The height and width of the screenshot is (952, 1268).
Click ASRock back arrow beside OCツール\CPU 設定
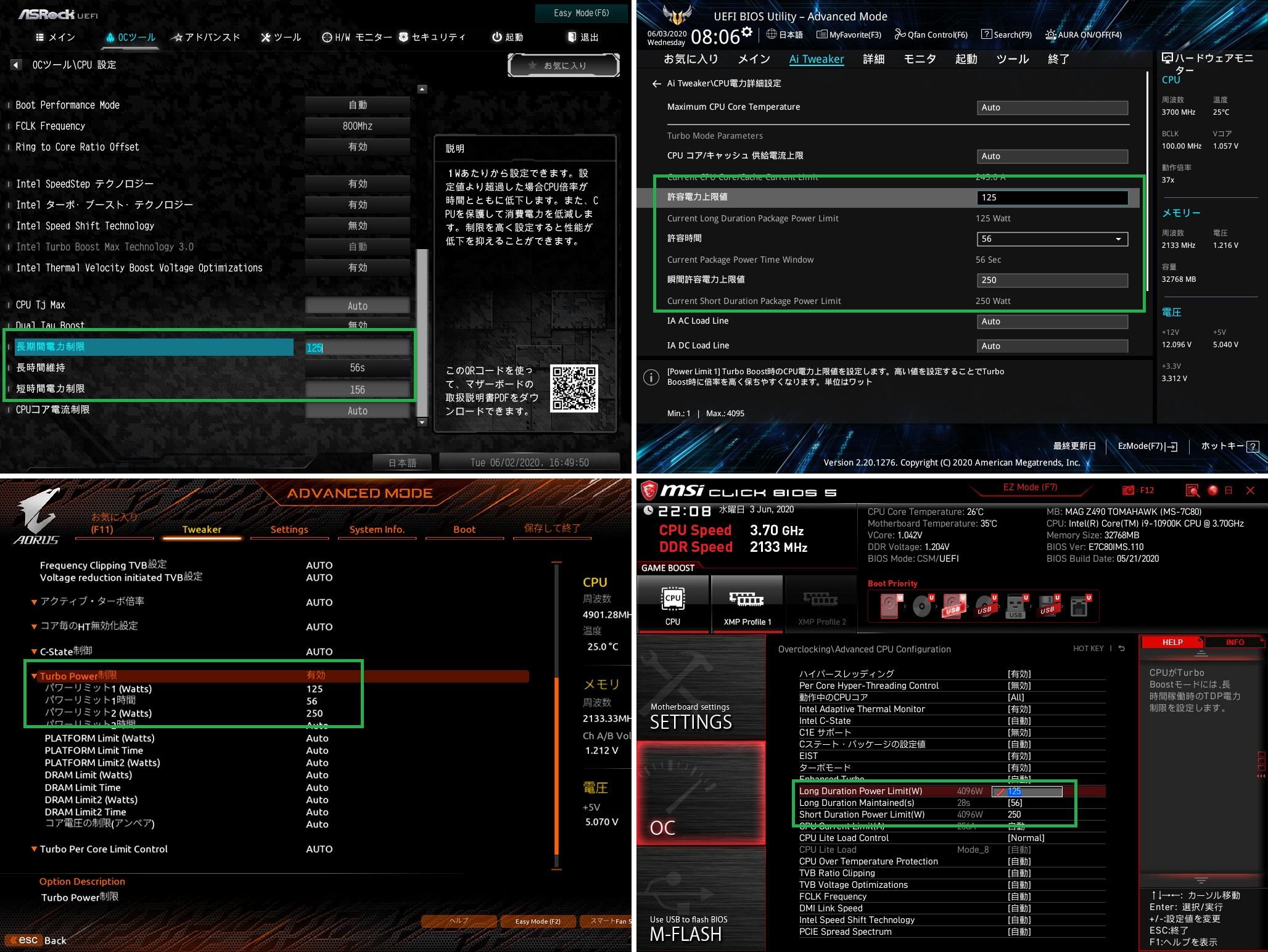coord(16,65)
